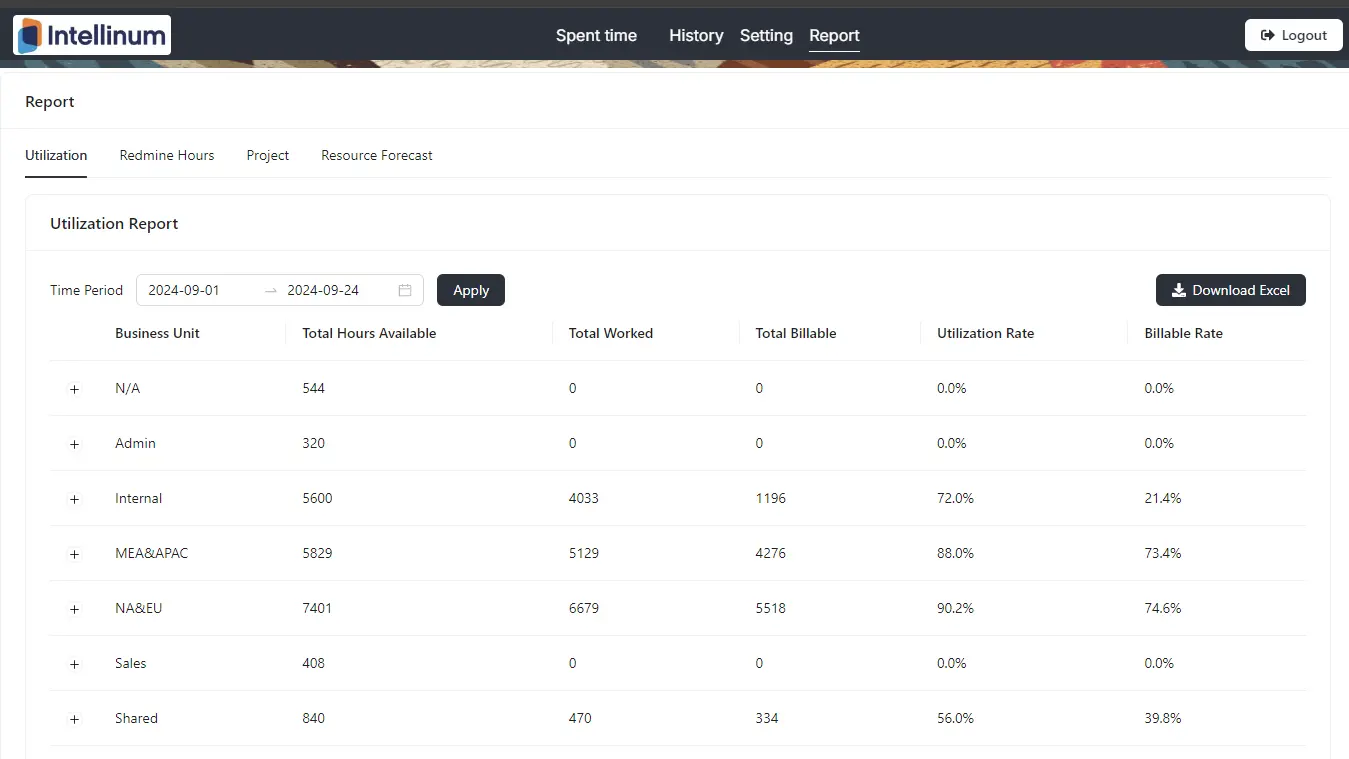Open calendar icon in date range field
1349x759 pixels.
point(405,290)
